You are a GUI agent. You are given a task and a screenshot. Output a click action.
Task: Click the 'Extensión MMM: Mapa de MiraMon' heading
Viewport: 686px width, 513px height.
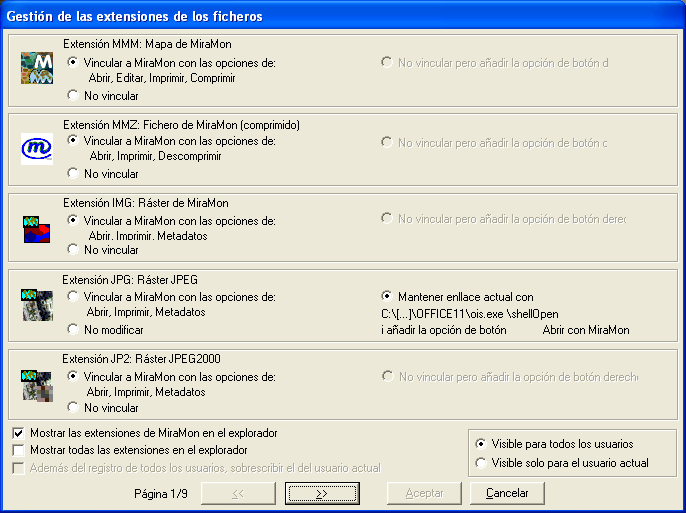pyautogui.click(x=147, y=44)
